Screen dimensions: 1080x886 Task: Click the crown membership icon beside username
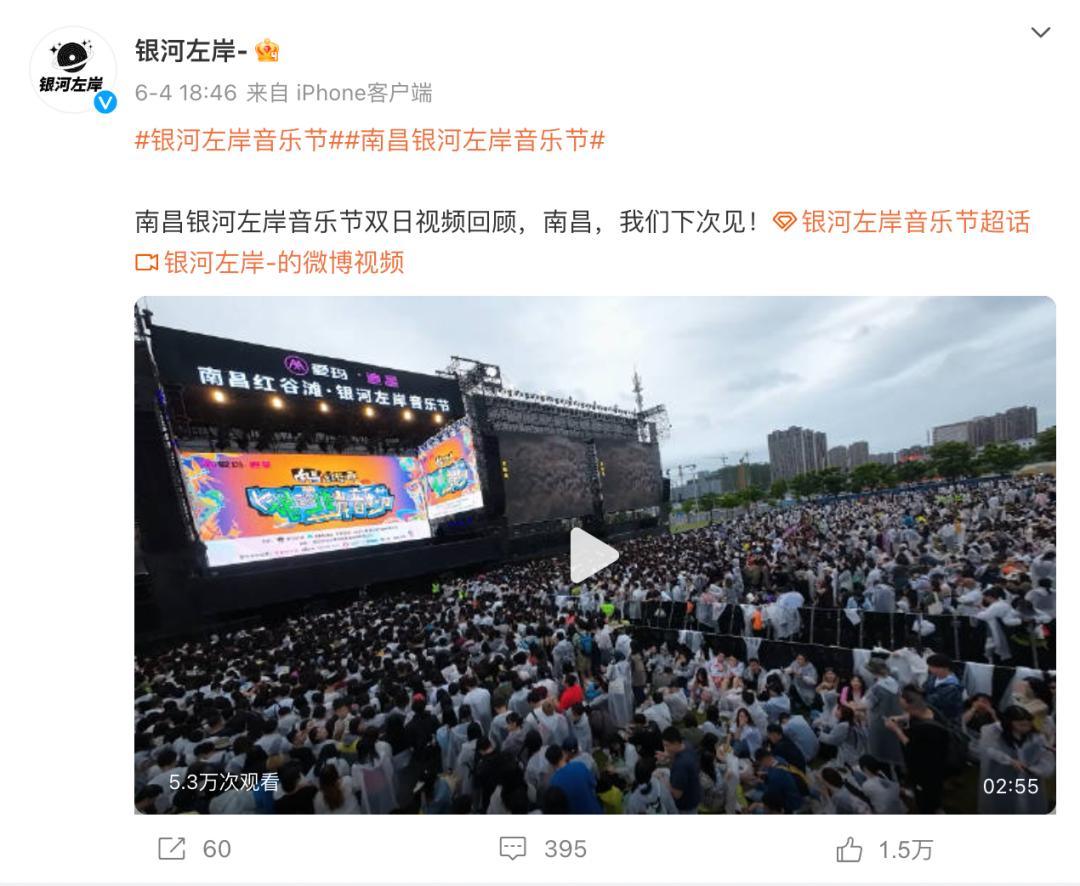[x=267, y=50]
